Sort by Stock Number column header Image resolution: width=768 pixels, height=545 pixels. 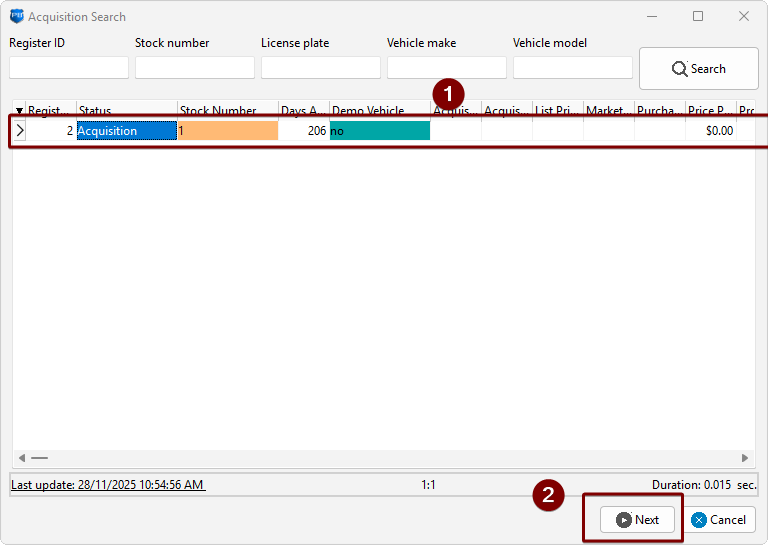click(227, 111)
